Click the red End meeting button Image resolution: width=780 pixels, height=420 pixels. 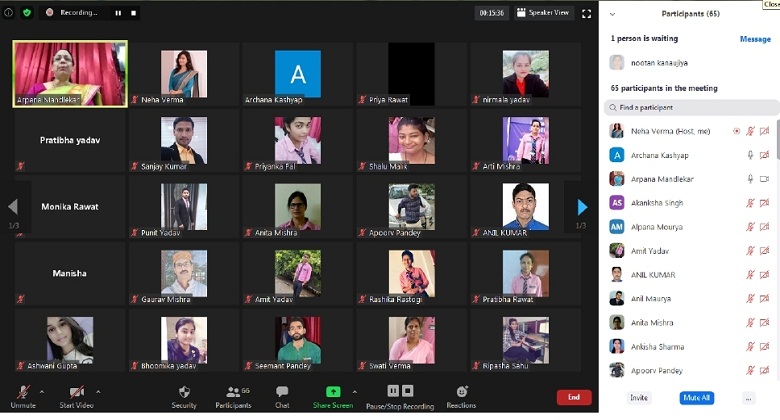(573, 397)
